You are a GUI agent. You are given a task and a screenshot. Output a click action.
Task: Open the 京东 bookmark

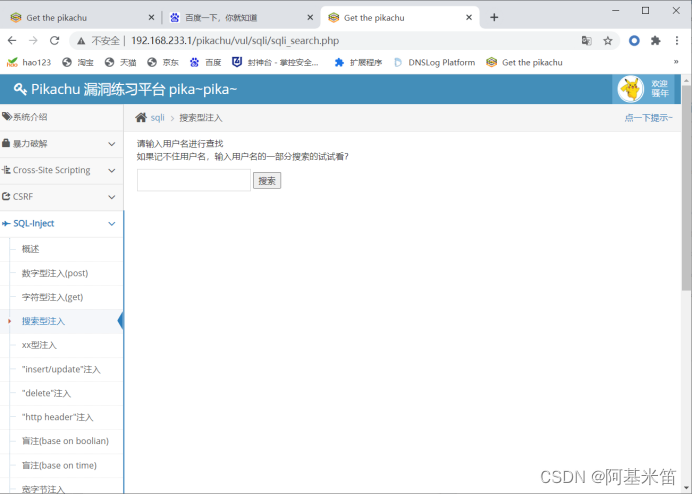point(163,63)
